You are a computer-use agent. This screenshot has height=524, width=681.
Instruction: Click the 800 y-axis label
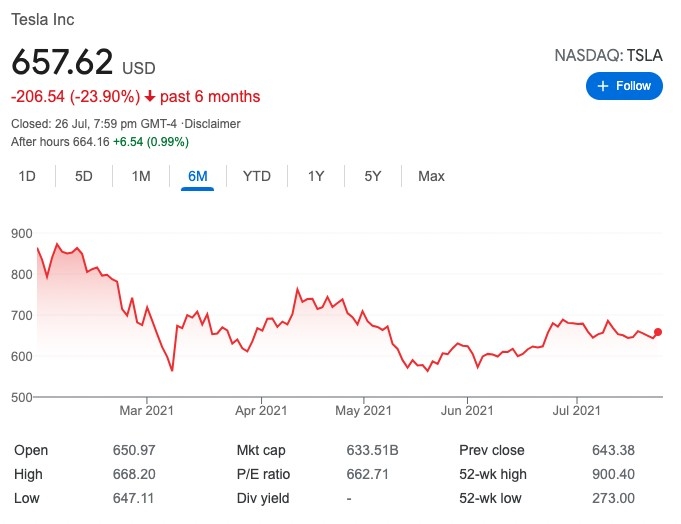[22, 274]
